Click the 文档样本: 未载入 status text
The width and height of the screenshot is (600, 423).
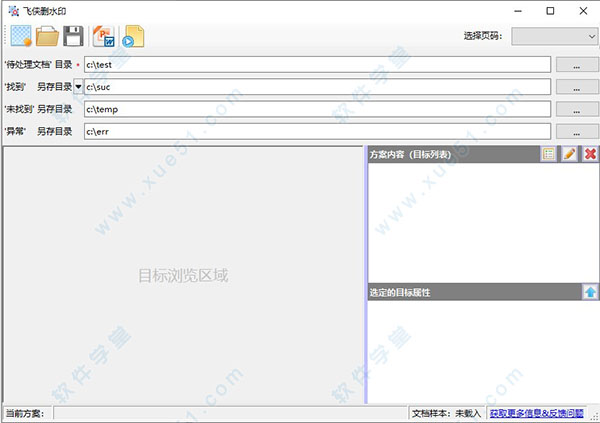446,413
